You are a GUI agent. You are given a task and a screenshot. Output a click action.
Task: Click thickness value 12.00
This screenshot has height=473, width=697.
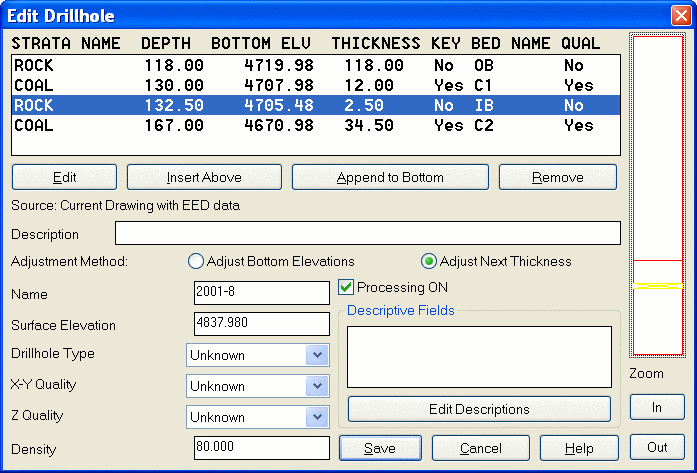[369, 85]
